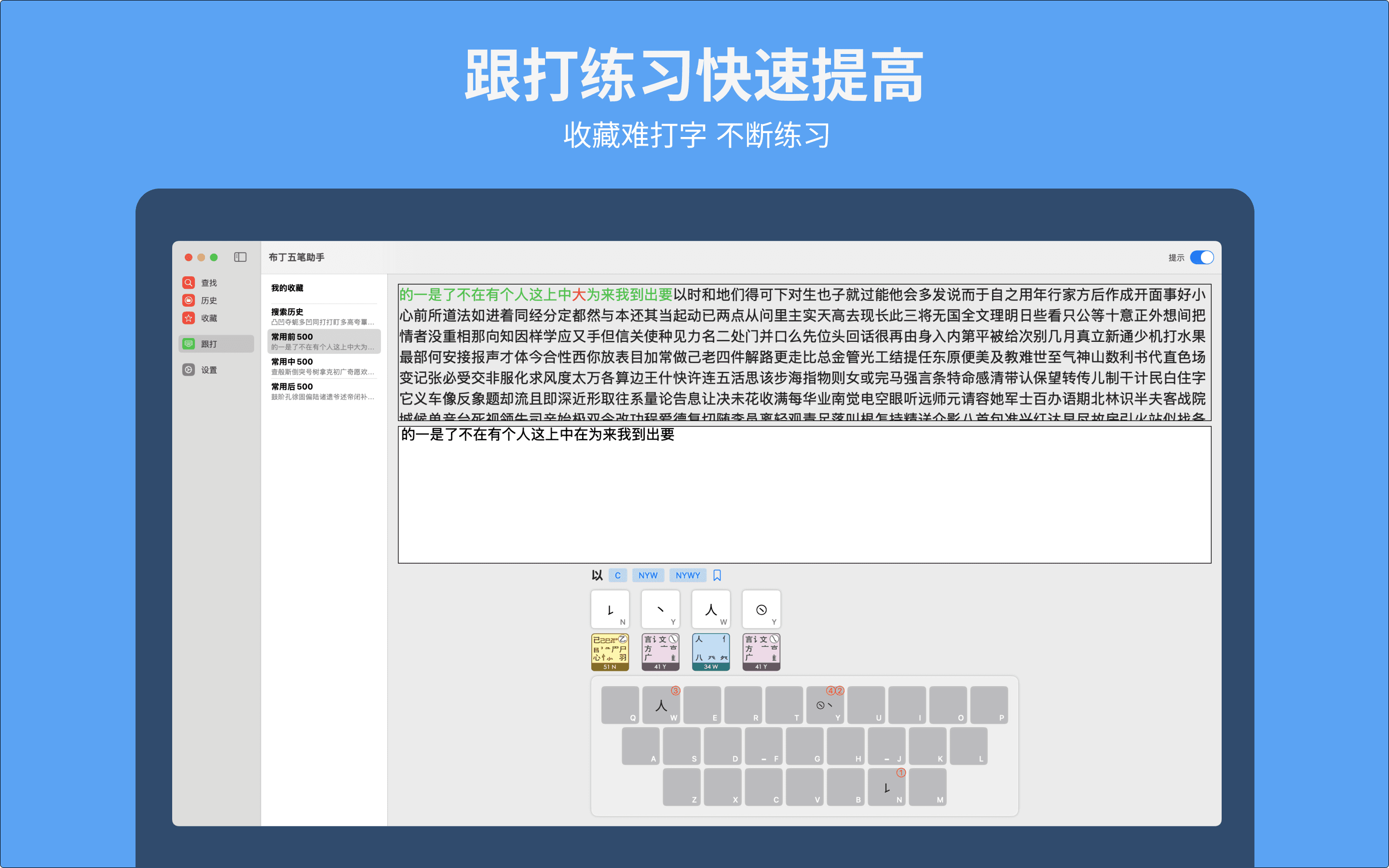The width and height of the screenshot is (1389, 868).
Task: Click inside the typing input area
Action: tap(803, 500)
